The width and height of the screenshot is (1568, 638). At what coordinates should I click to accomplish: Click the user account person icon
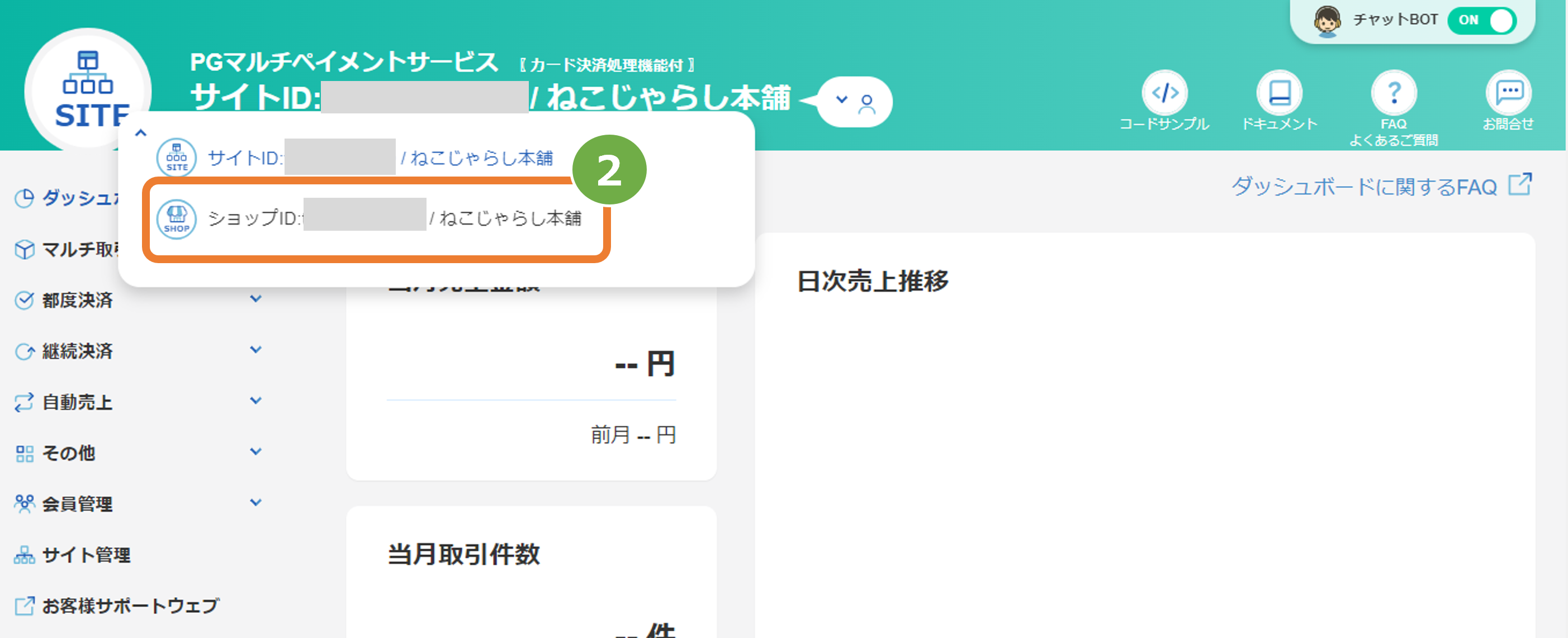click(x=867, y=104)
